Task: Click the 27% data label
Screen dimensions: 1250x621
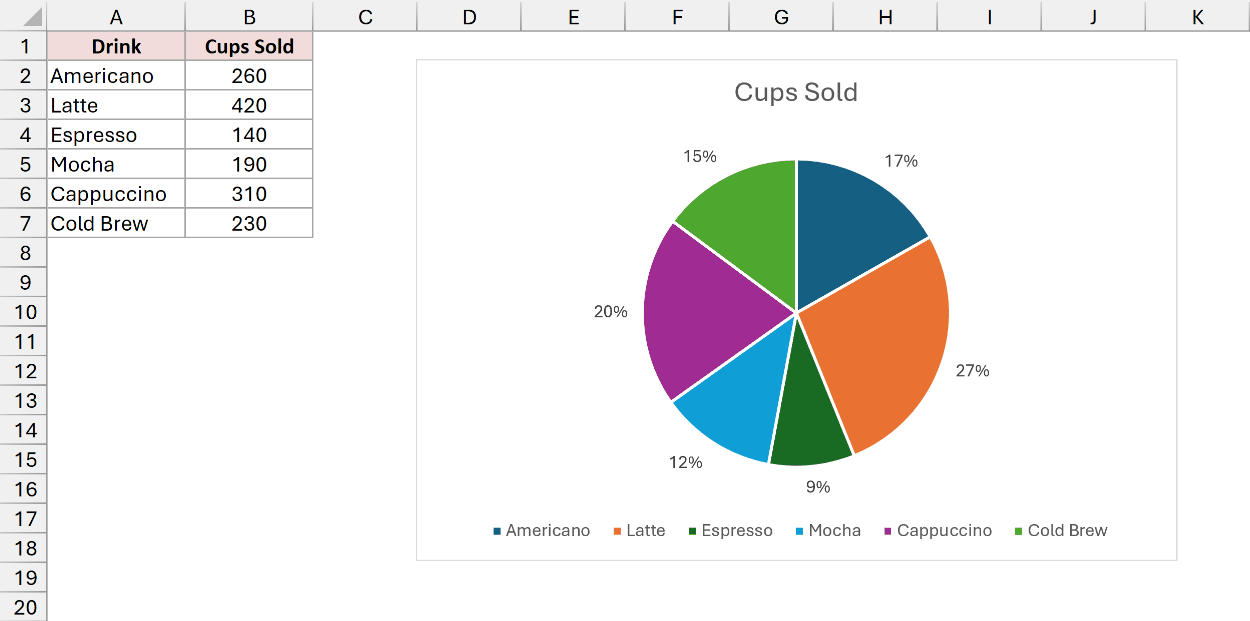Action: point(972,371)
